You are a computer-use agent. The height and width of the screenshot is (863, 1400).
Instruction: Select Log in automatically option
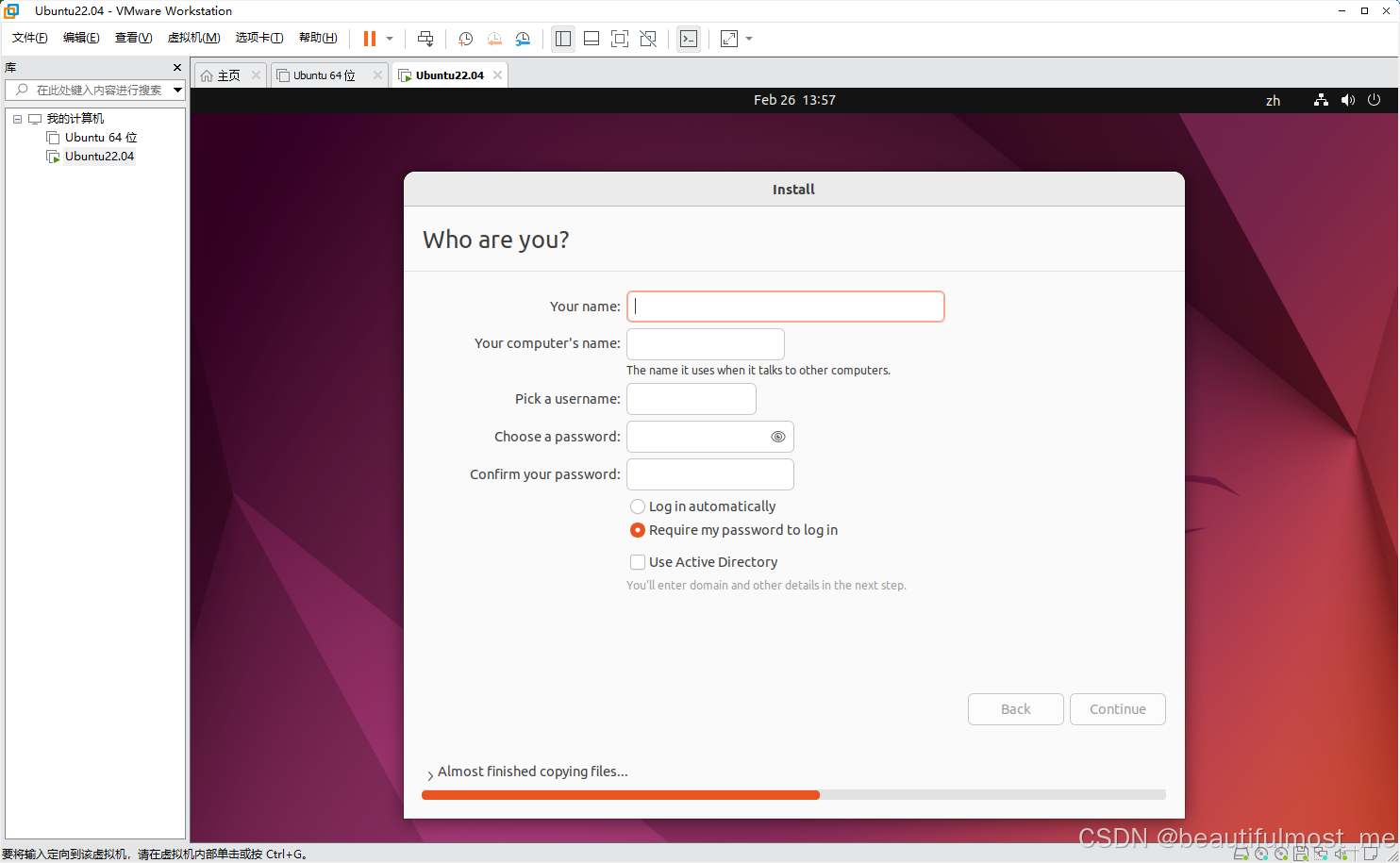(638, 506)
